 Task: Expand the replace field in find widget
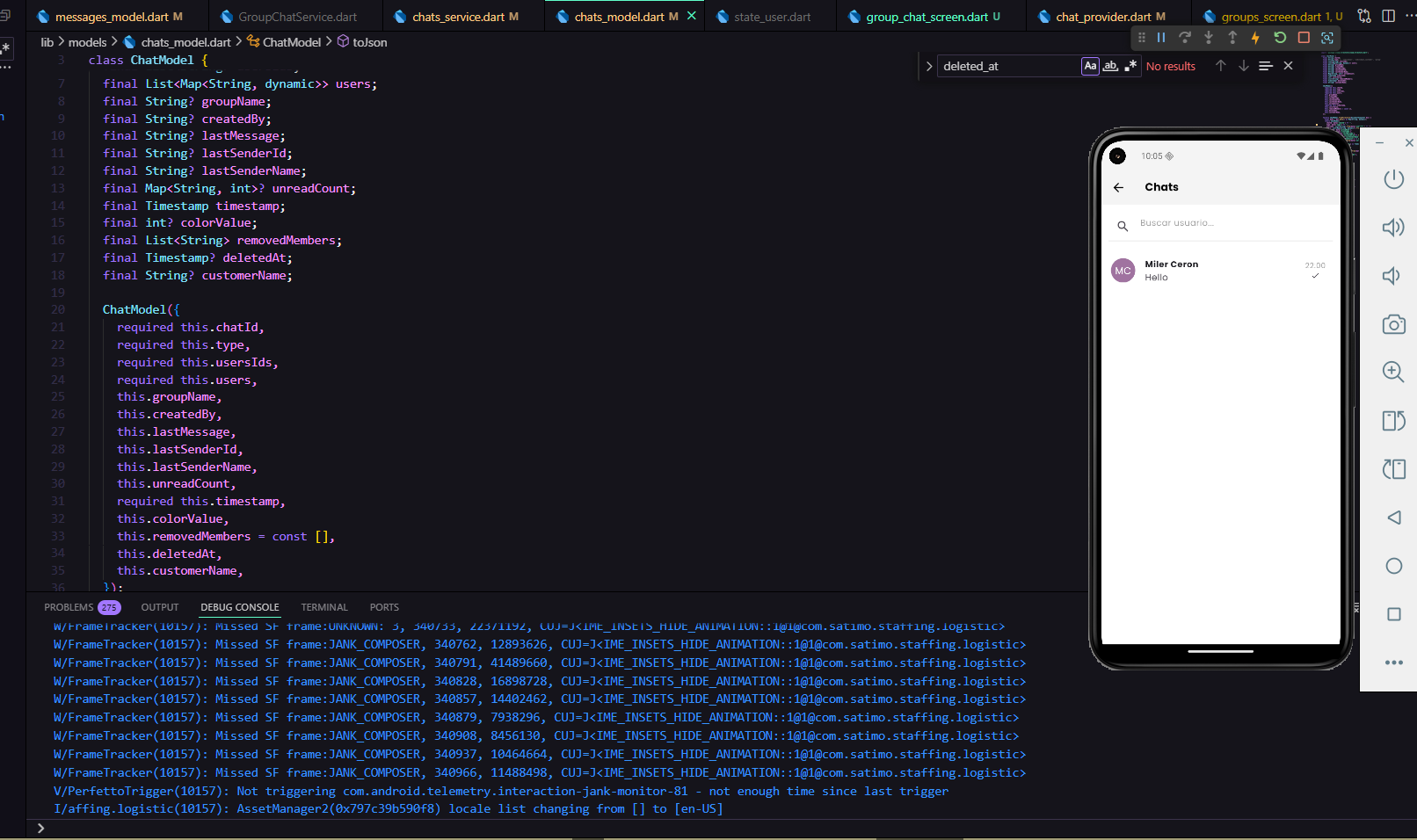[x=929, y=66]
